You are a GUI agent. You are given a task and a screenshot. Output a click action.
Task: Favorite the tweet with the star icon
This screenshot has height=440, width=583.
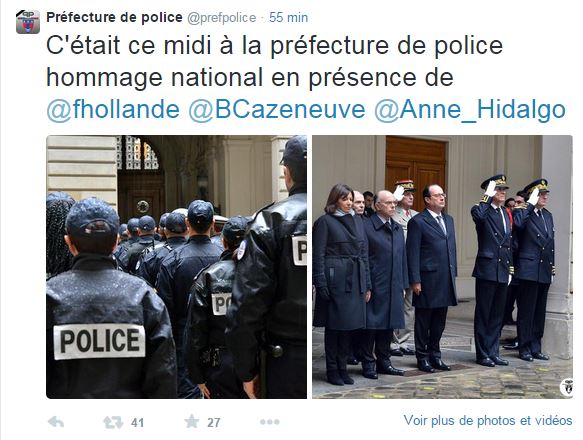click(192, 421)
